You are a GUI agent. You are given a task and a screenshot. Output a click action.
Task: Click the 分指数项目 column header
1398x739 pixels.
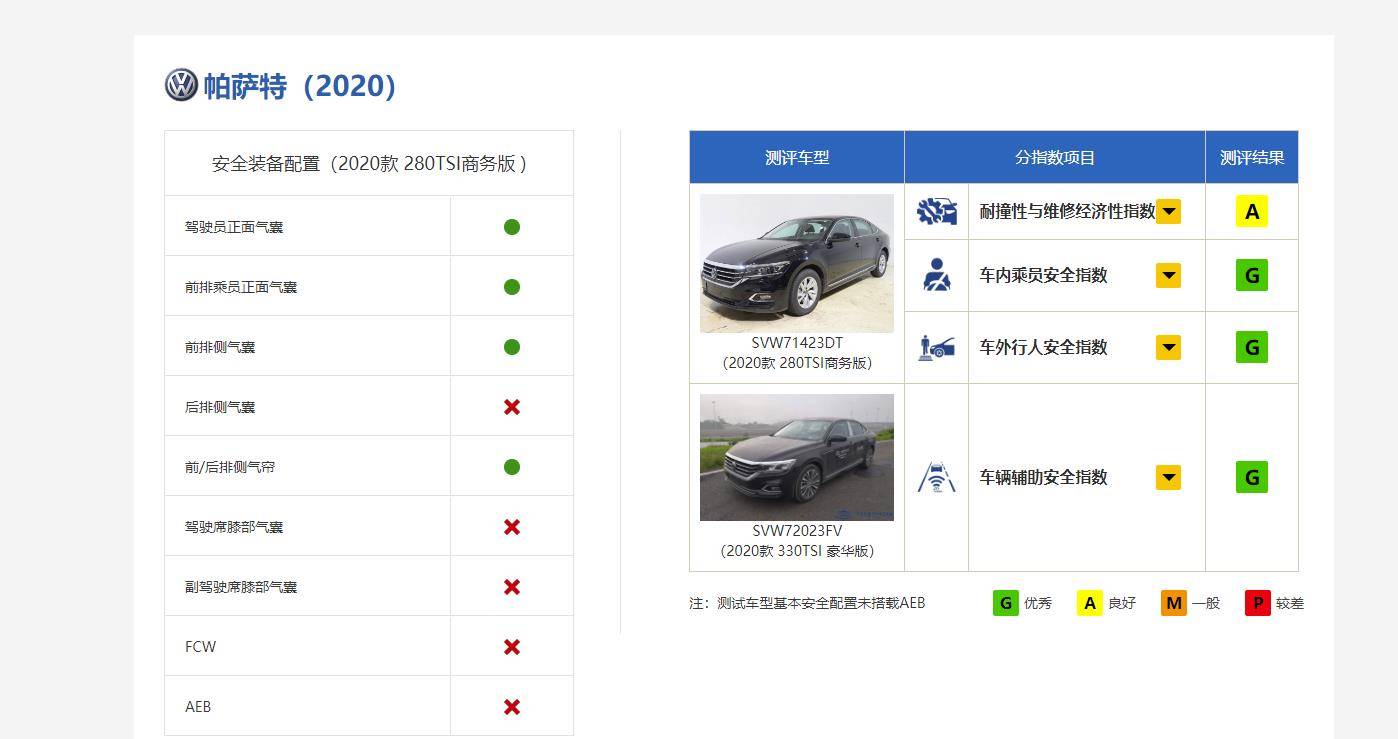(1055, 157)
